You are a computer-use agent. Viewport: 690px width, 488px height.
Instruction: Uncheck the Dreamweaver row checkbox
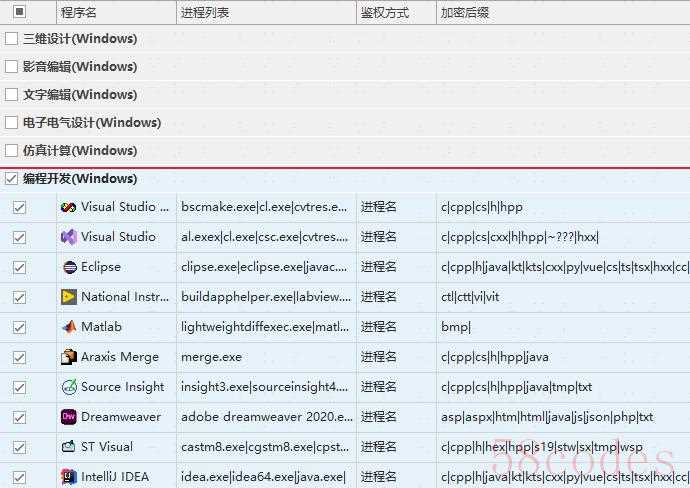[19, 417]
